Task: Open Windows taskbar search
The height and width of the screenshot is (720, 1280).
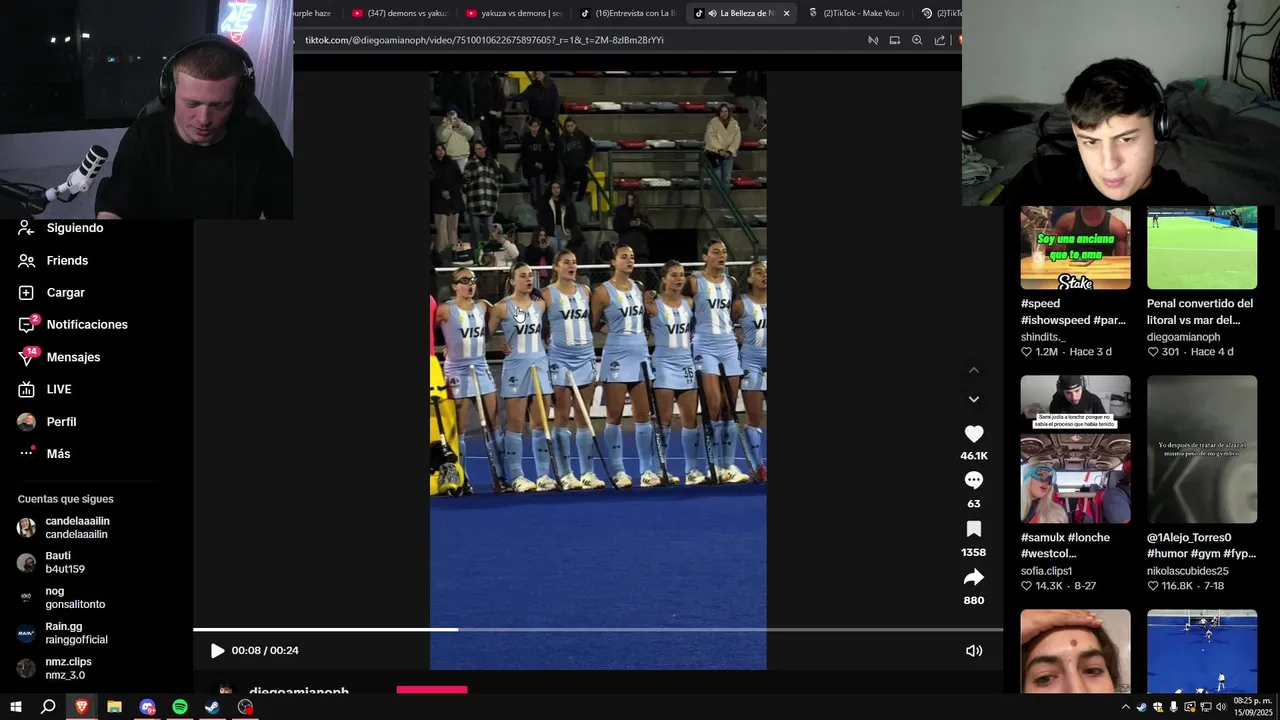Action: pyautogui.click(x=48, y=707)
